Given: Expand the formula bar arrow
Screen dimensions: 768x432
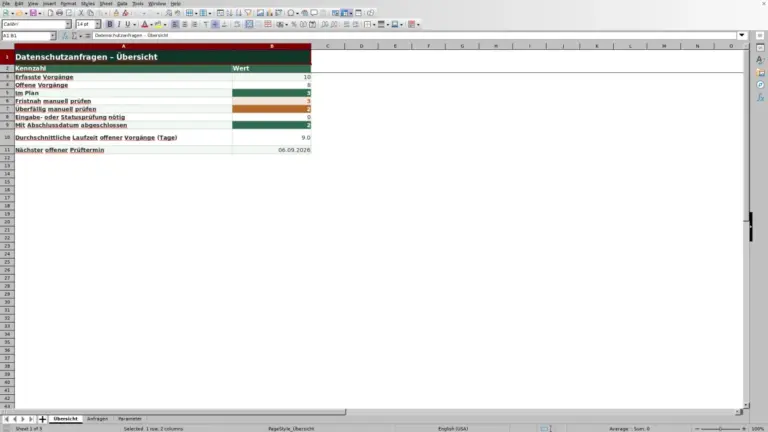Looking at the screenshot, I should tap(742, 35).
